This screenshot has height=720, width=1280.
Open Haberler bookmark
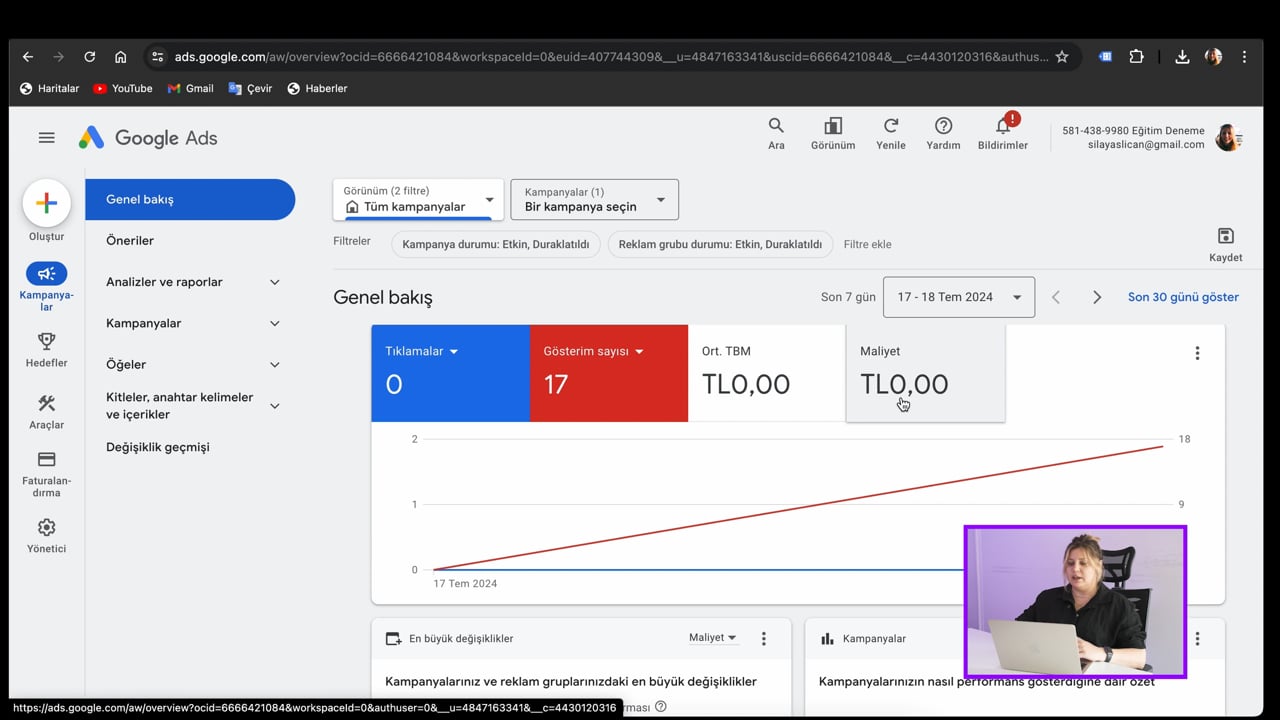coord(317,88)
